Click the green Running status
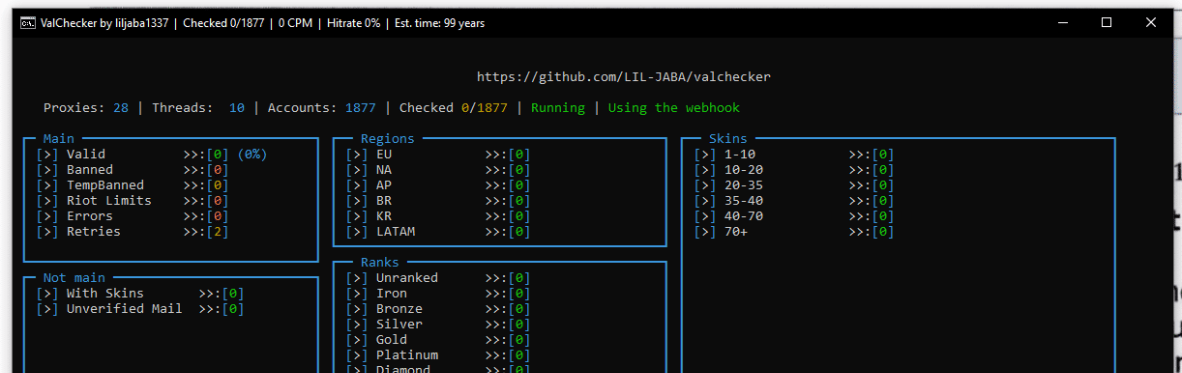 [558, 108]
